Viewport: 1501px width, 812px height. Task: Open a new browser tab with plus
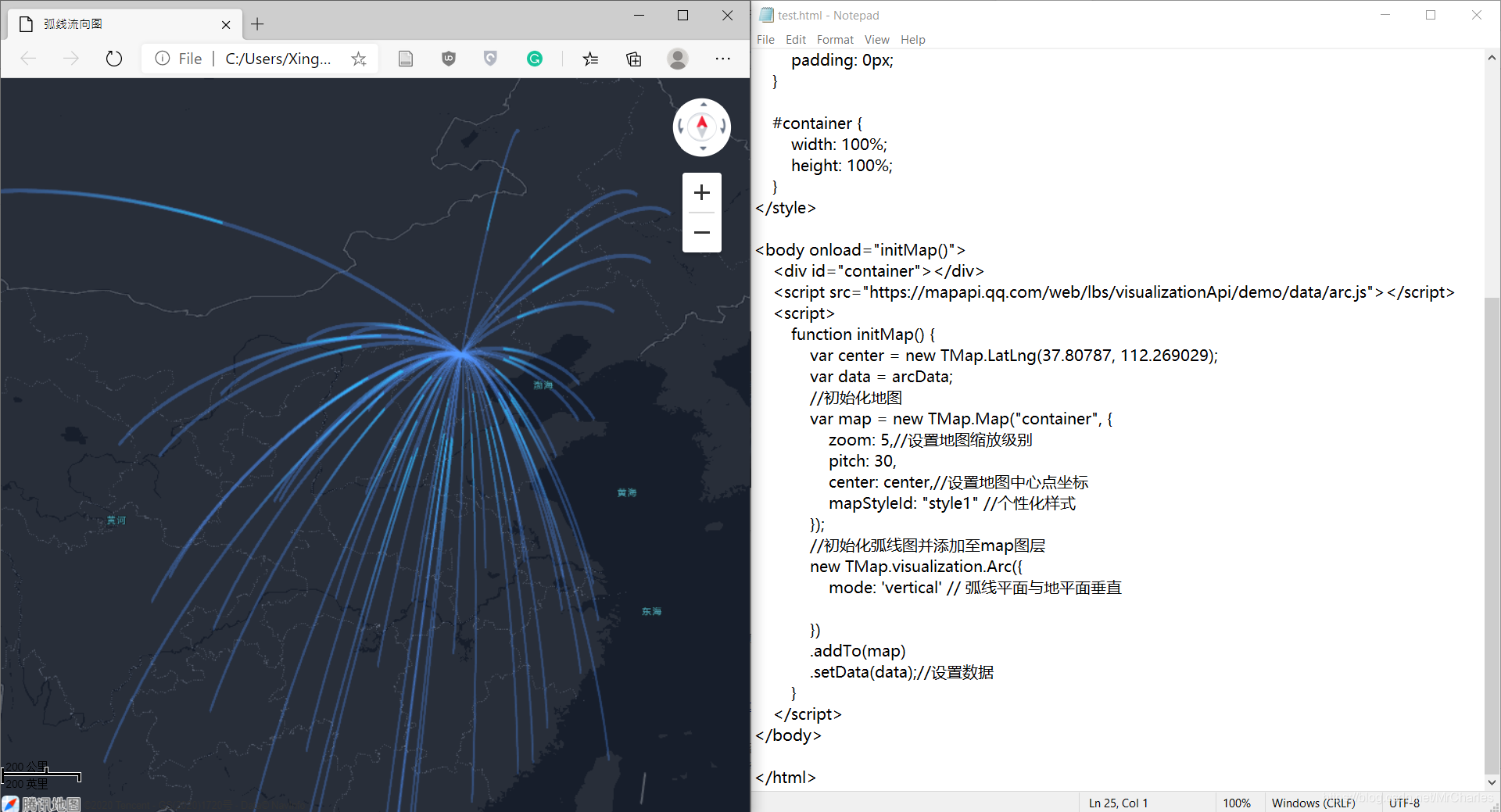[257, 24]
